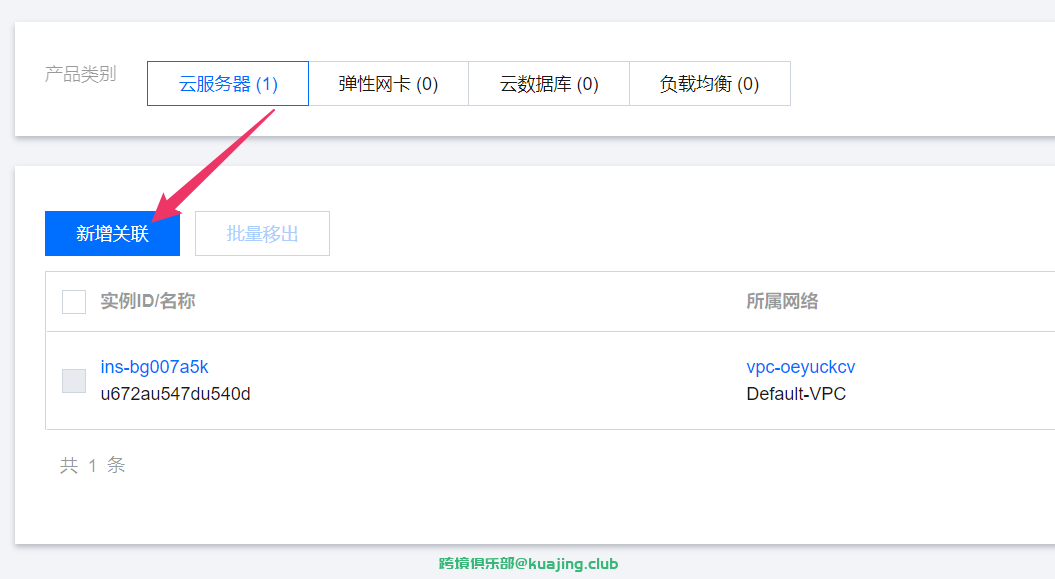Click the Default-VPC text
1055x579 pixels.
[x=796, y=394]
